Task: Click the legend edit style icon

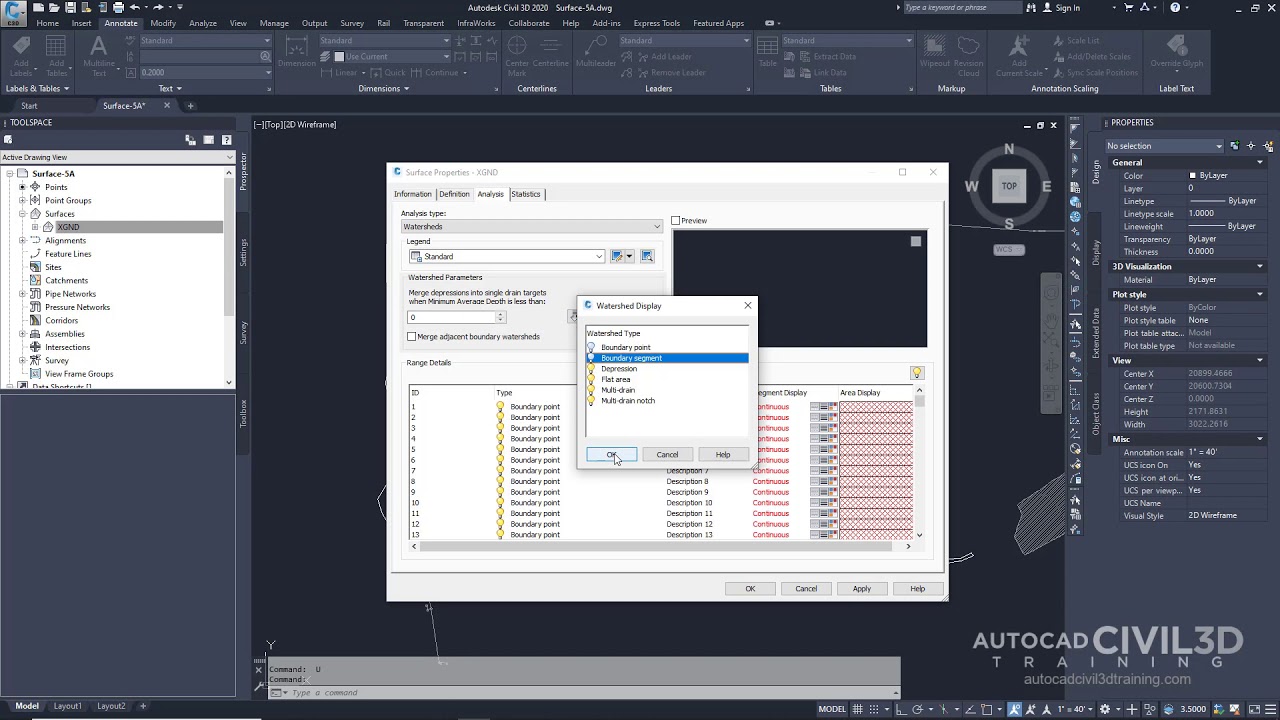Action: pos(618,256)
